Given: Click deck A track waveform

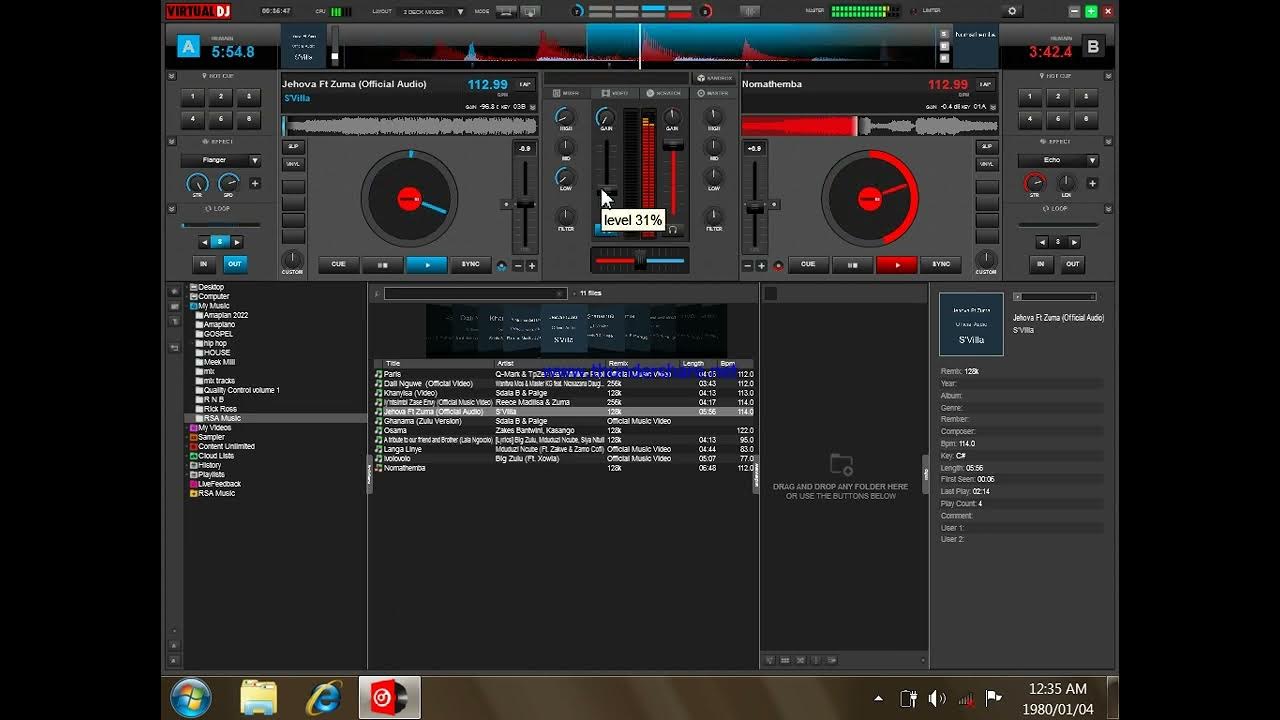Looking at the screenshot, I should pos(410,126).
